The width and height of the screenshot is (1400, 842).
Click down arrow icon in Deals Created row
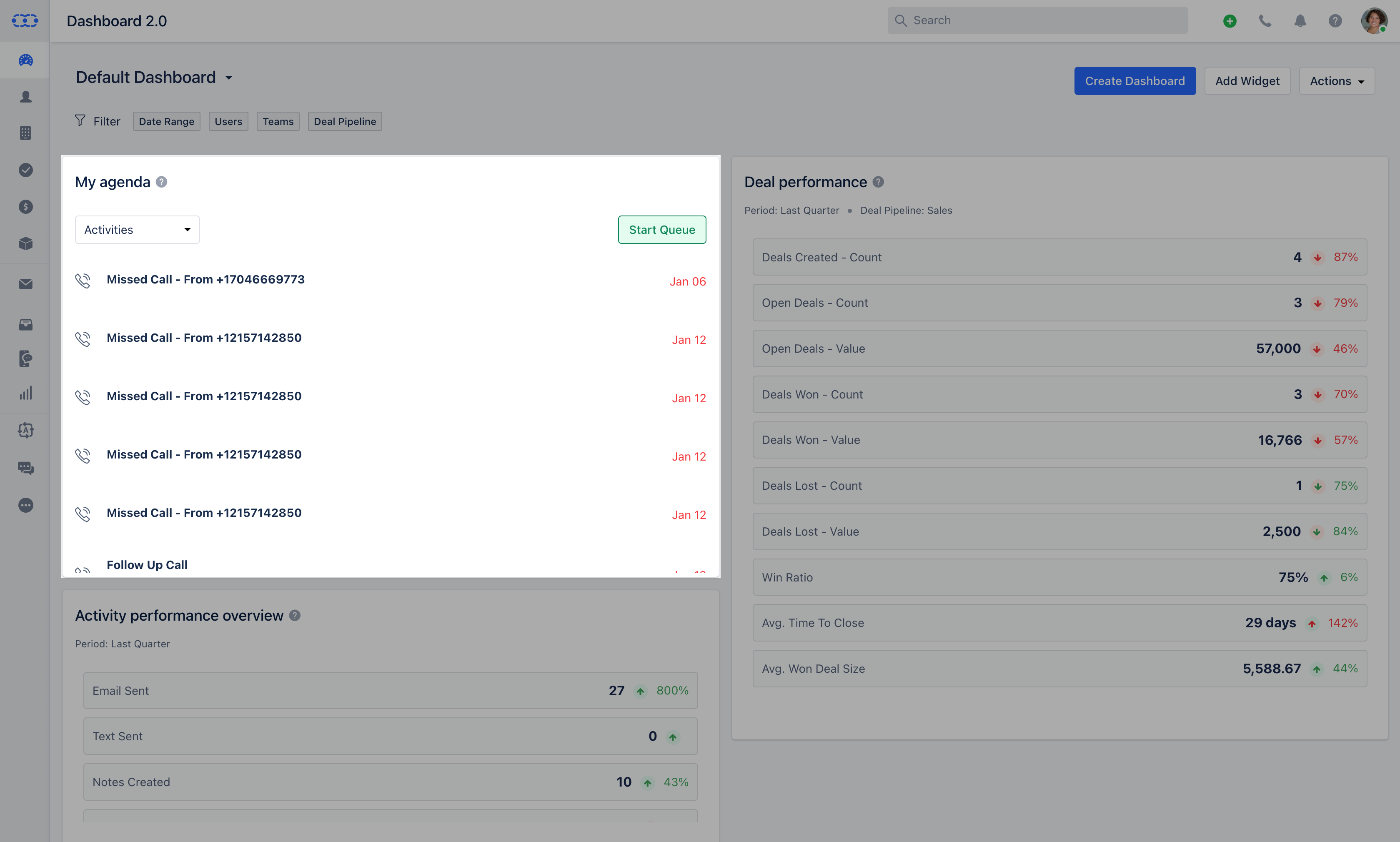tap(1318, 258)
